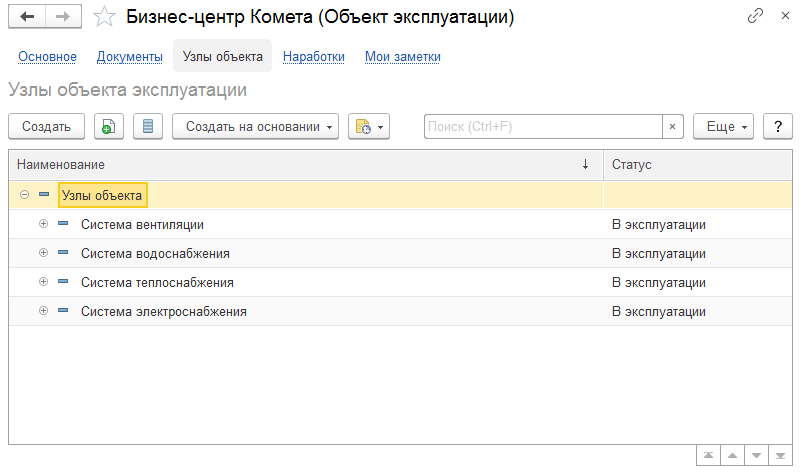
Task: Open the reports icon dropdown
Action: coord(369,127)
